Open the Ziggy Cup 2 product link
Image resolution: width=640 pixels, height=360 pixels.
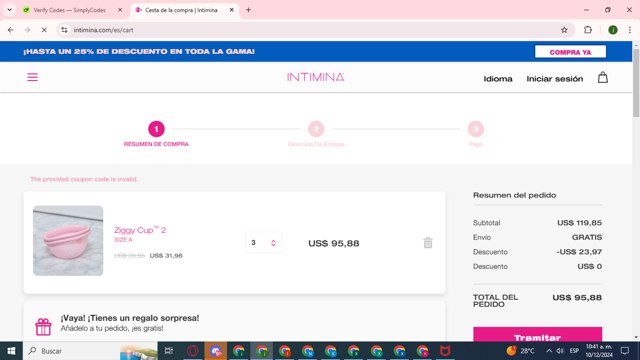[x=140, y=230]
